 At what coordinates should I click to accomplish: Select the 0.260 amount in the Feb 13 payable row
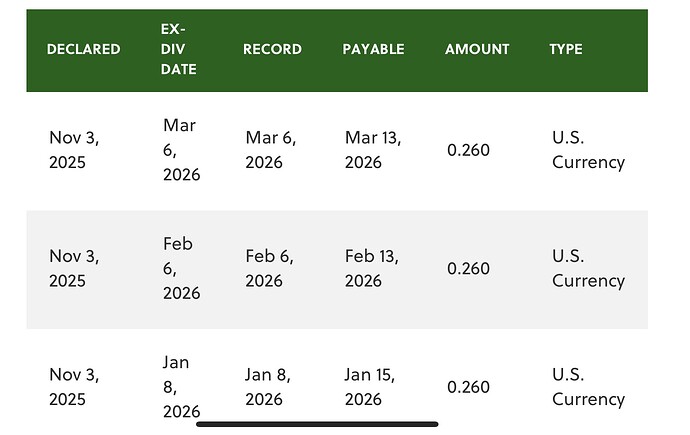click(468, 268)
